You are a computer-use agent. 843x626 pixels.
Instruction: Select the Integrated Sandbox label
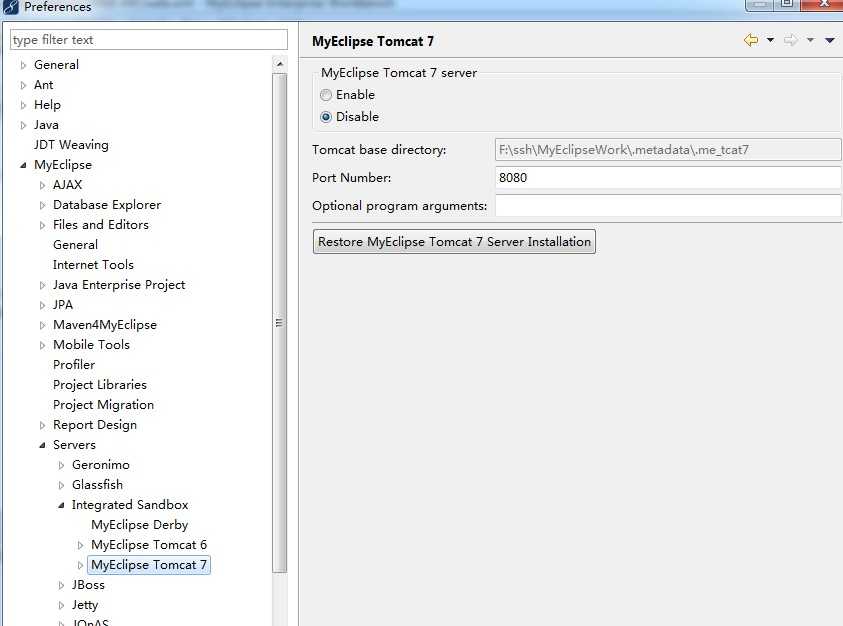click(130, 504)
